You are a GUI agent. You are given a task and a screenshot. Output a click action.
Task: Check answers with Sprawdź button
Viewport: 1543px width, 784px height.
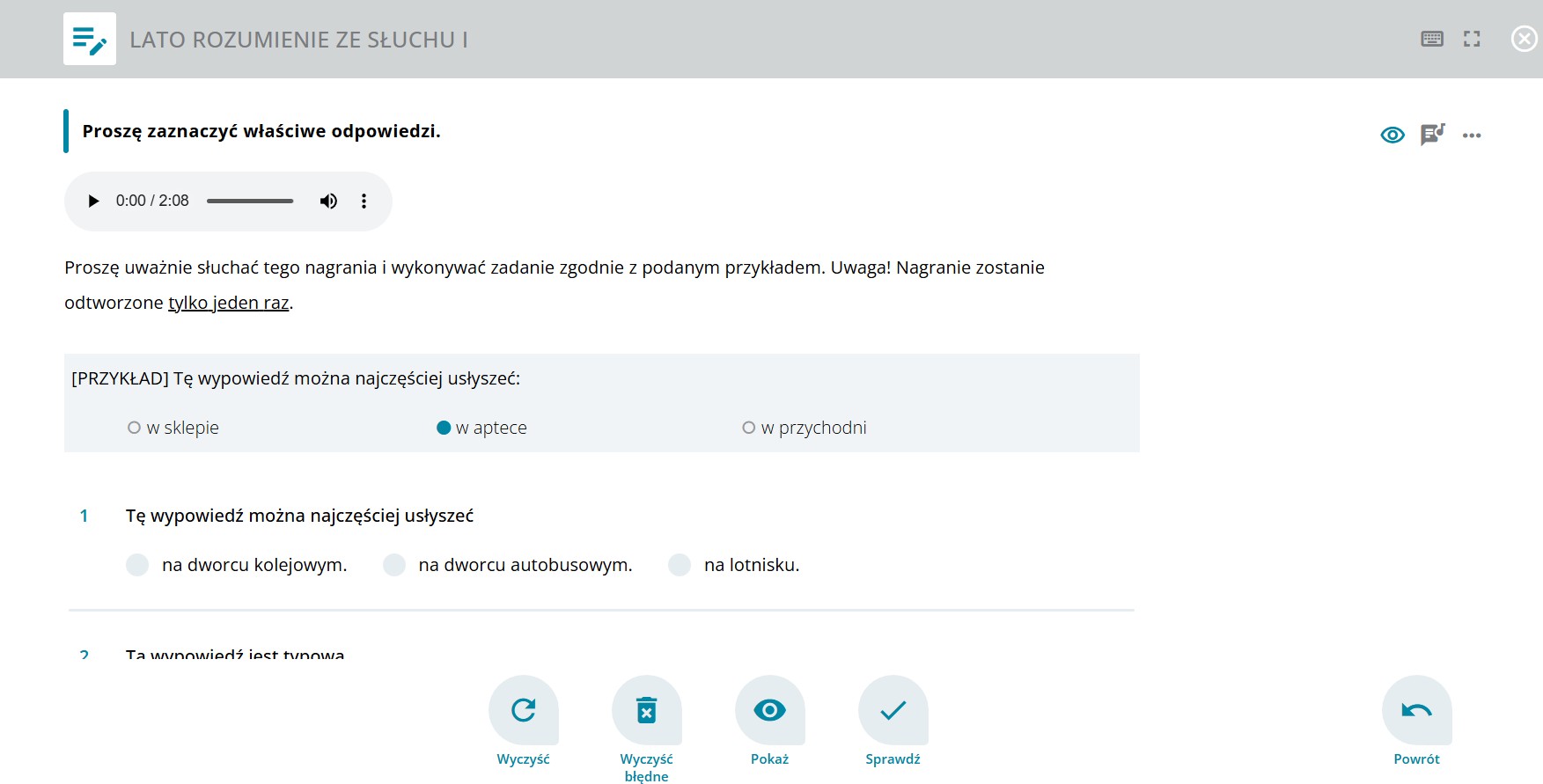tap(893, 710)
